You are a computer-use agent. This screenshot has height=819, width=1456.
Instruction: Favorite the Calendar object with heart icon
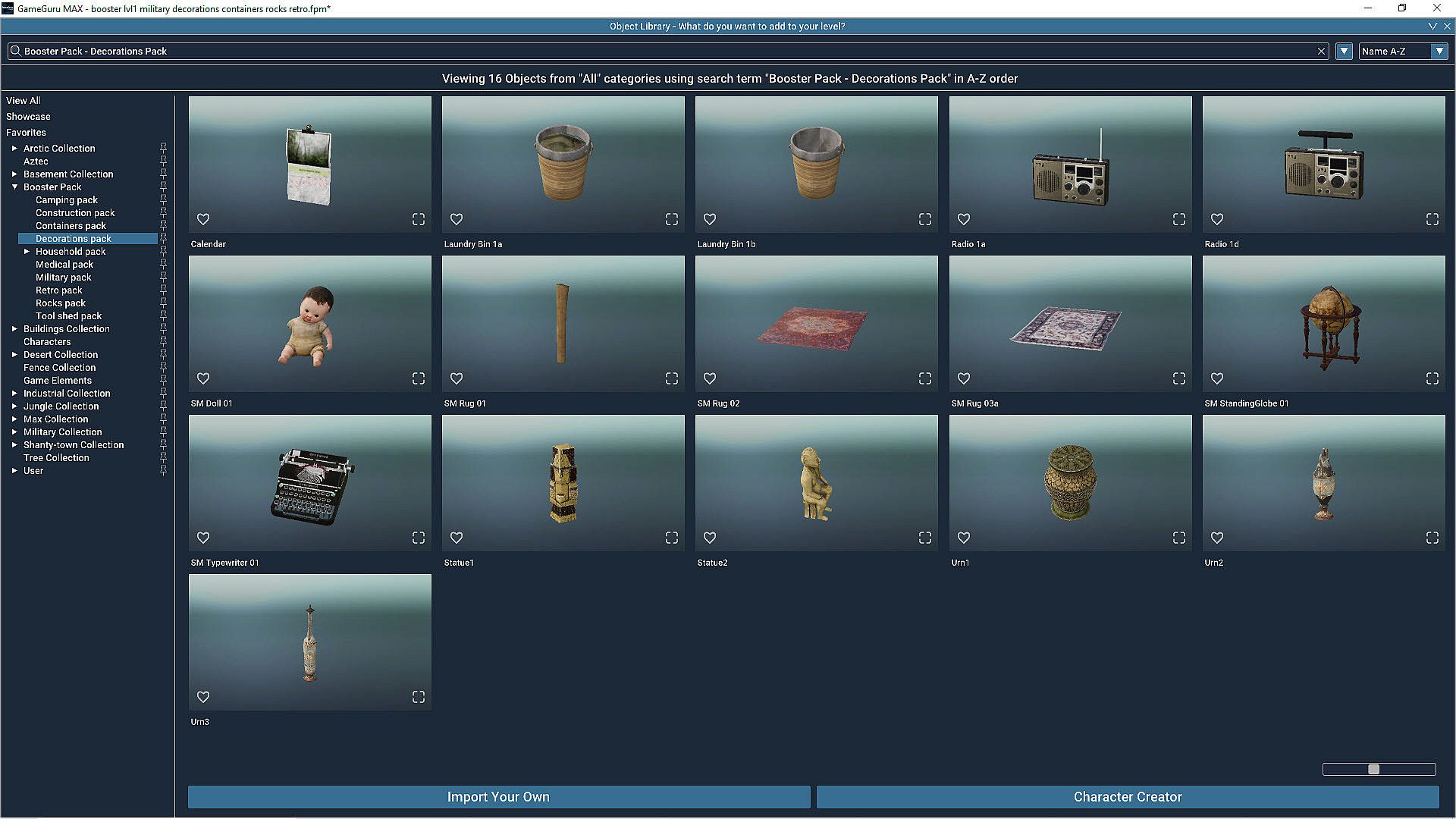point(203,219)
